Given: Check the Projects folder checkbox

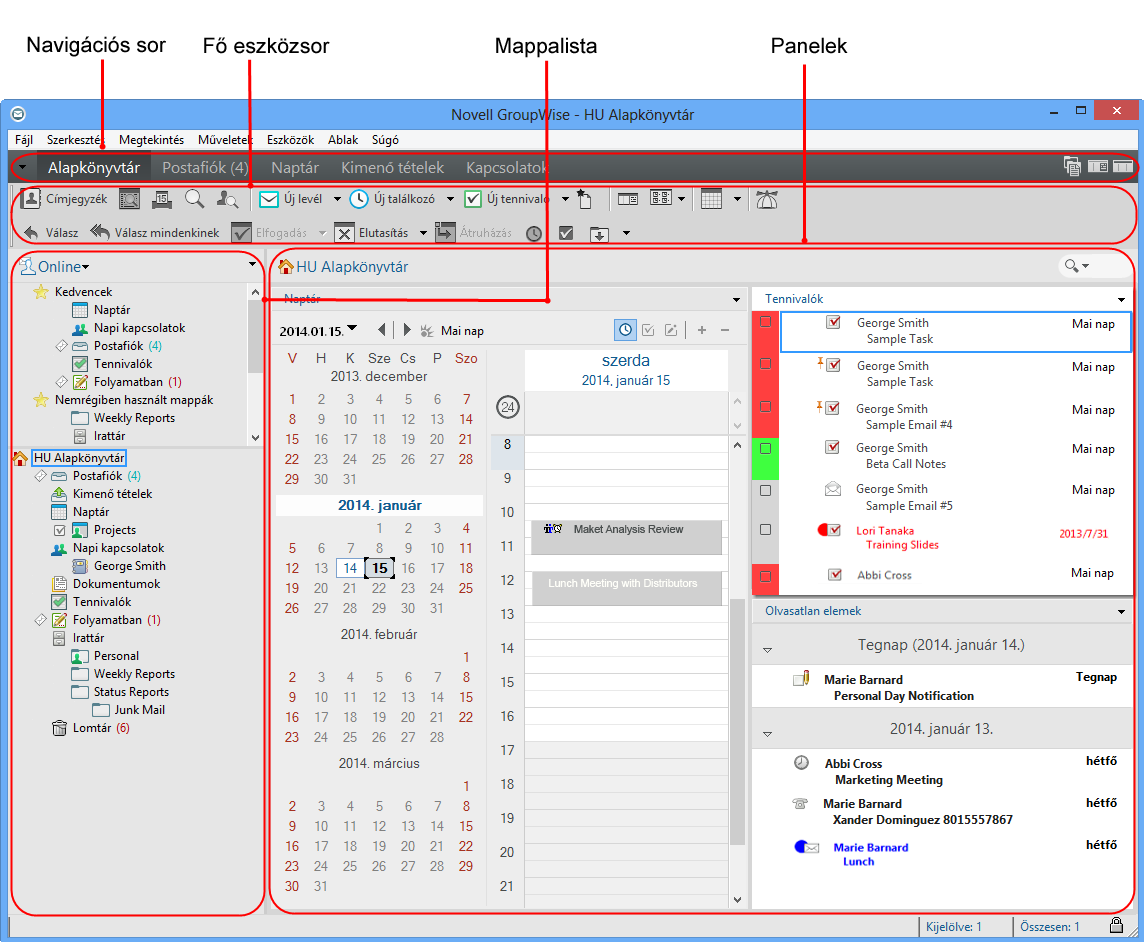Looking at the screenshot, I should coord(60,530).
